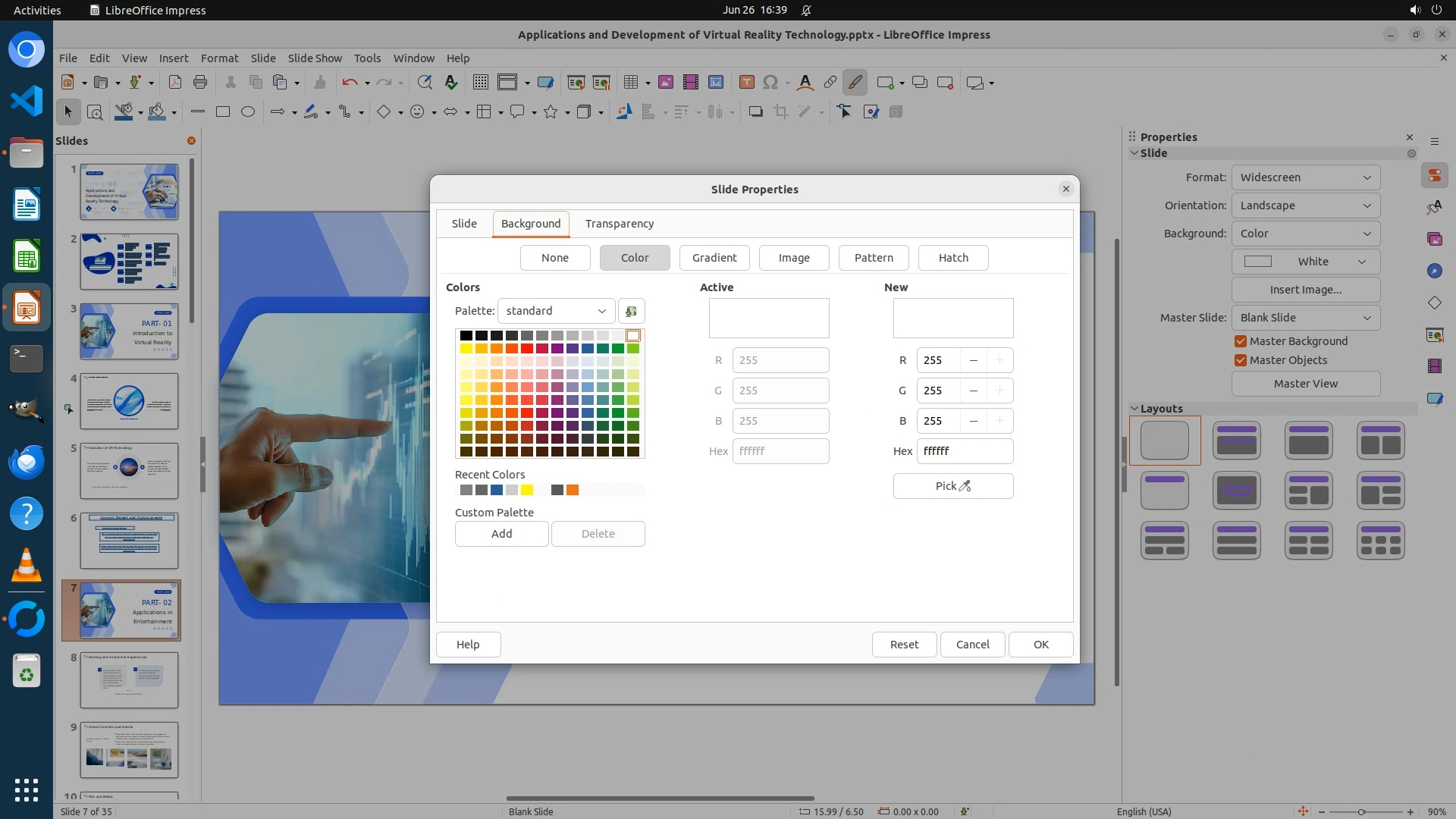Image resolution: width=1456 pixels, height=819 pixels.
Task: Click the Insert Special Character omega icon
Action: 770,83
